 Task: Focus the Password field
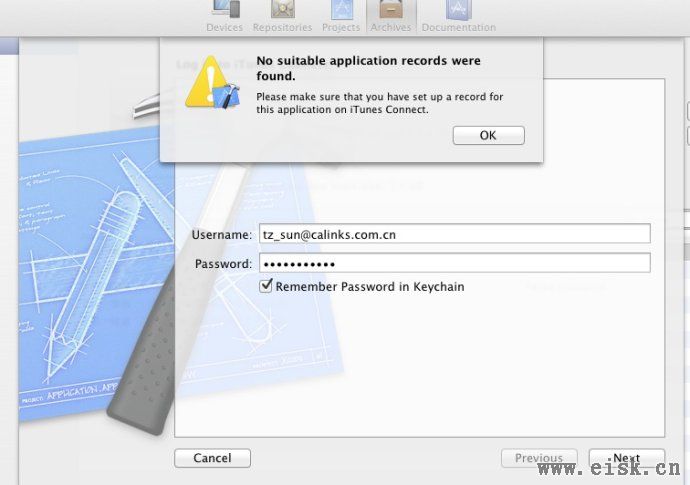[455, 263]
